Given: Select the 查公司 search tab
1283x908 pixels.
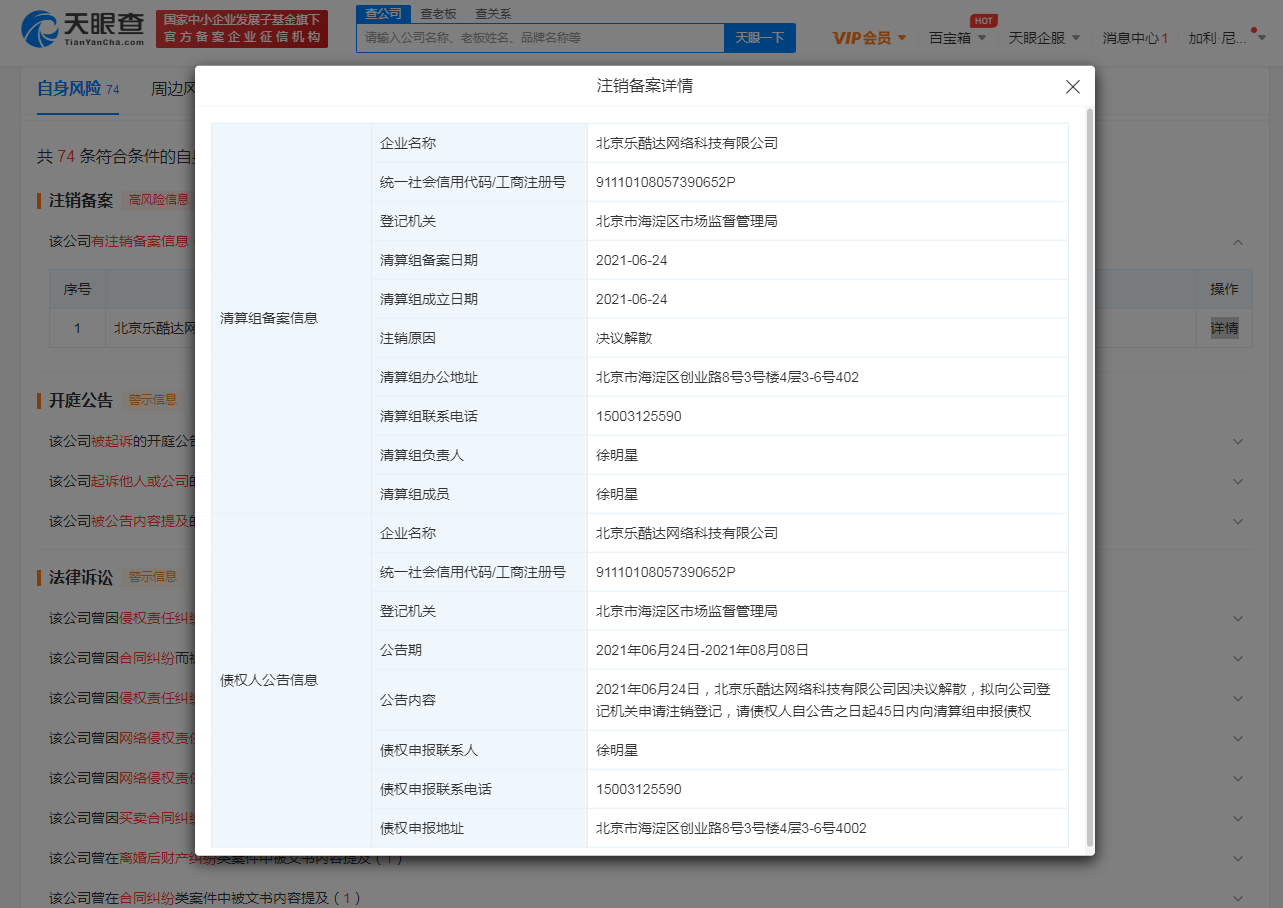Looking at the screenshot, I should coord(383,13).
